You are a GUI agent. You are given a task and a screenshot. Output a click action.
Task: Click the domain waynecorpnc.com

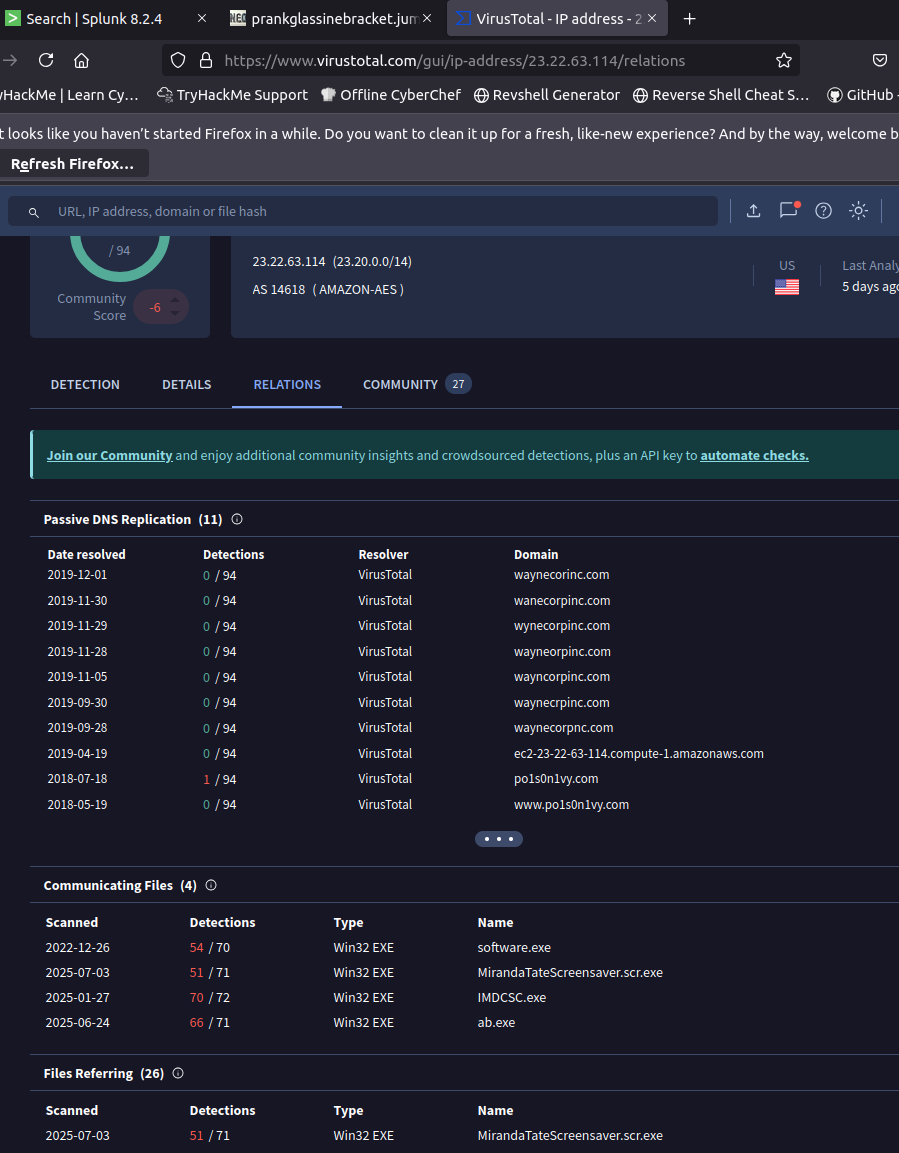[564, 728]
